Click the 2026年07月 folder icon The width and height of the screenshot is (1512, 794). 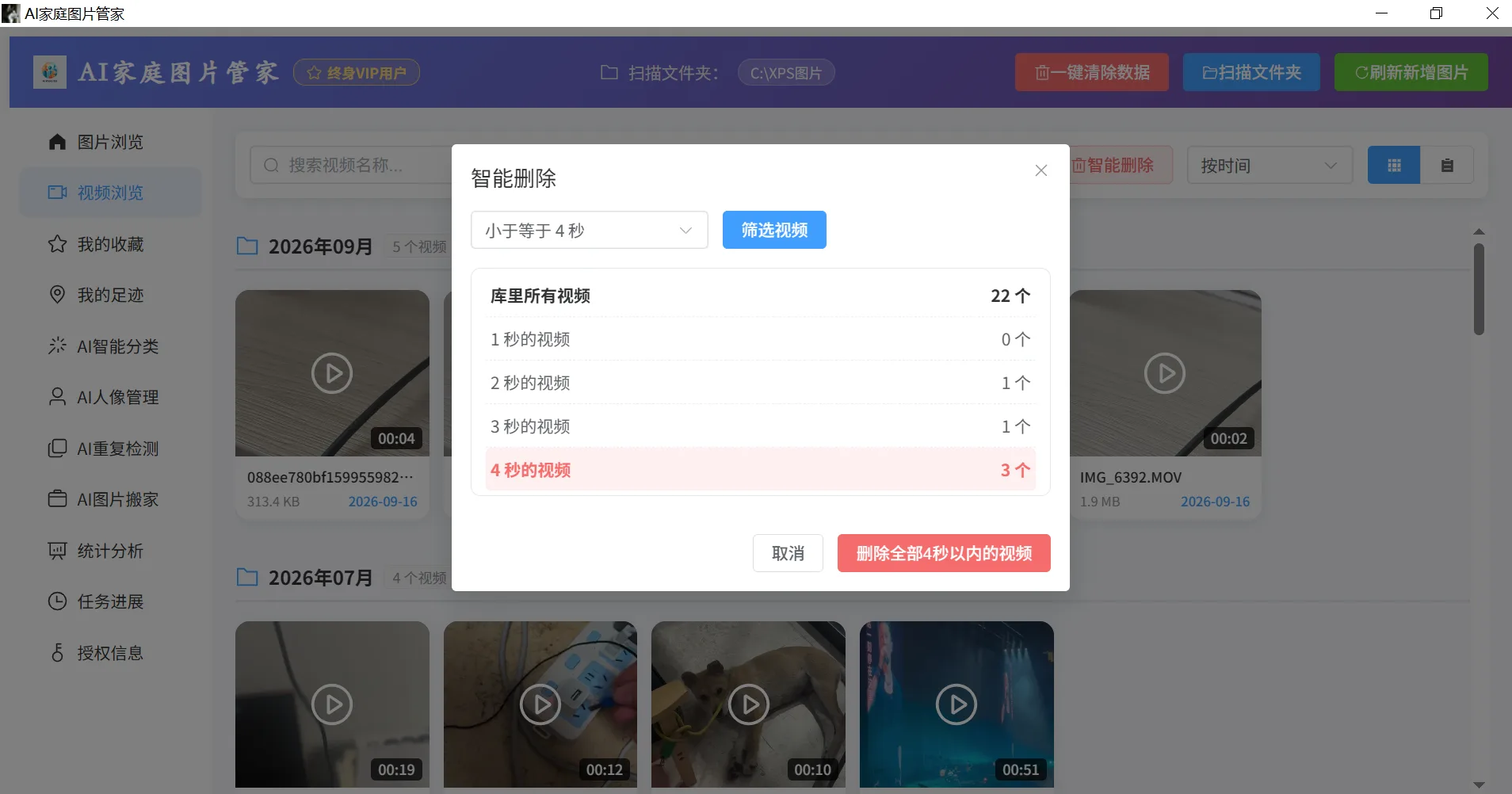point(247,577)
